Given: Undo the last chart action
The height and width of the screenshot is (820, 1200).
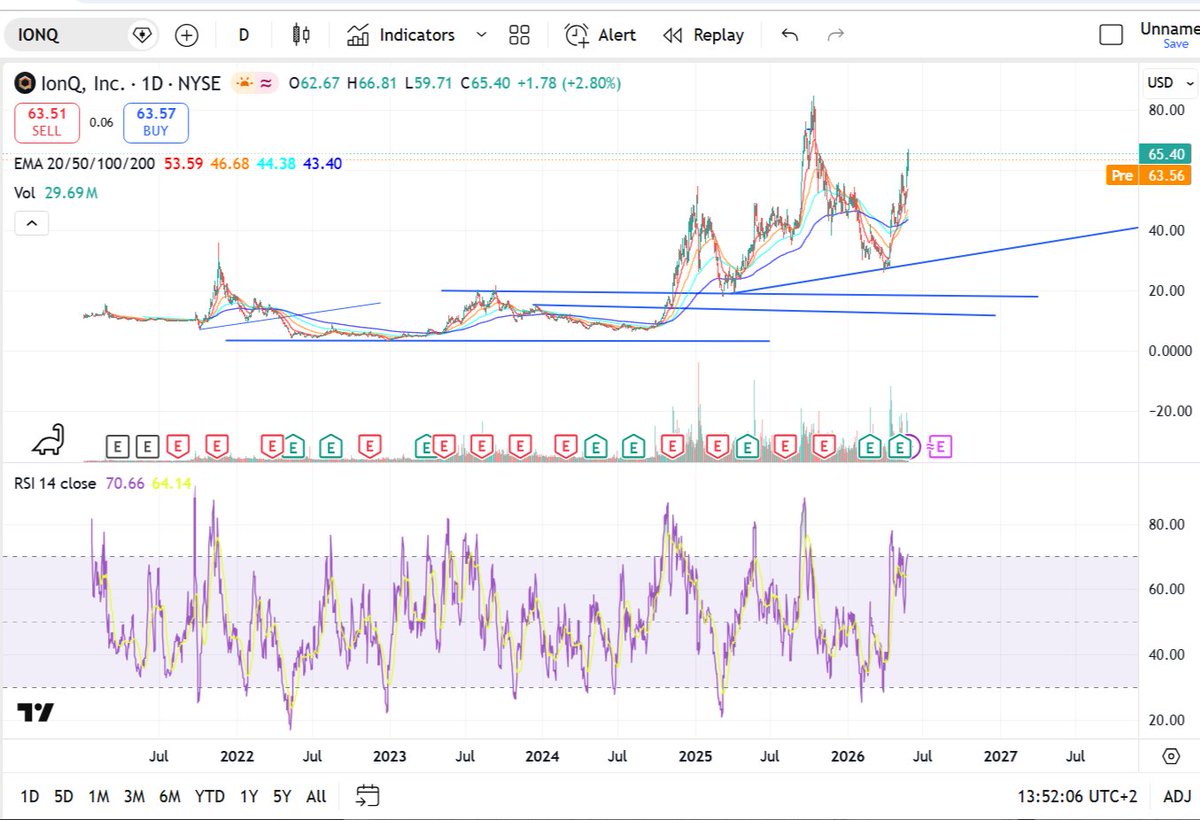Looking at the screenshot, I should coord(790,35).
